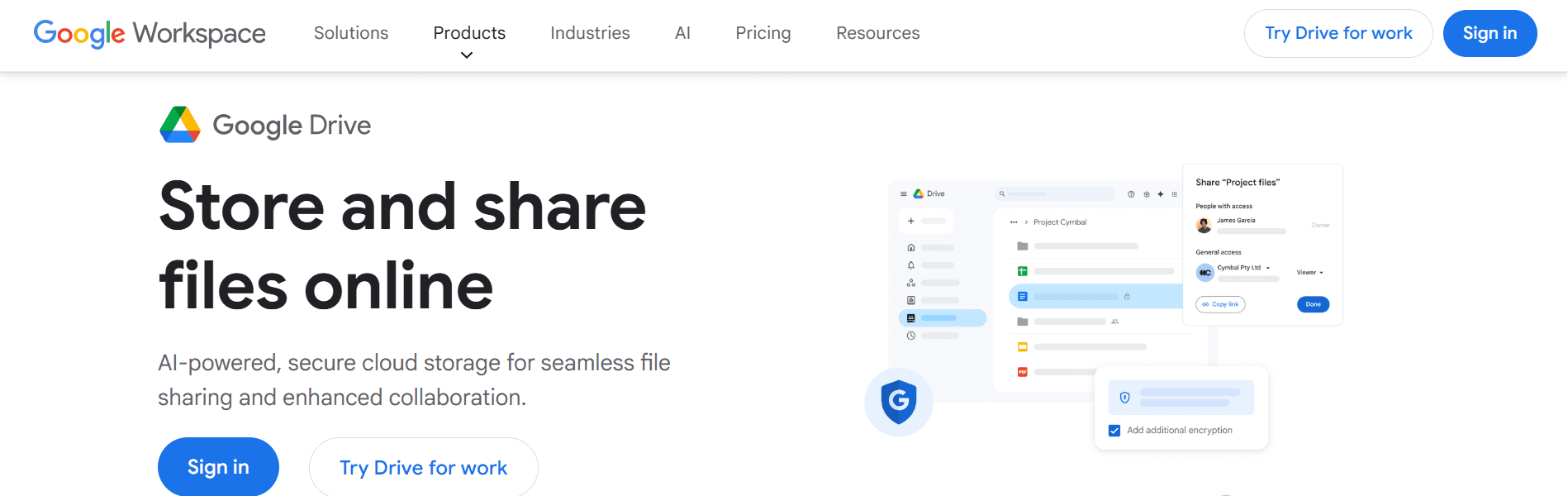Open the Industries menu

pos(590,33)
